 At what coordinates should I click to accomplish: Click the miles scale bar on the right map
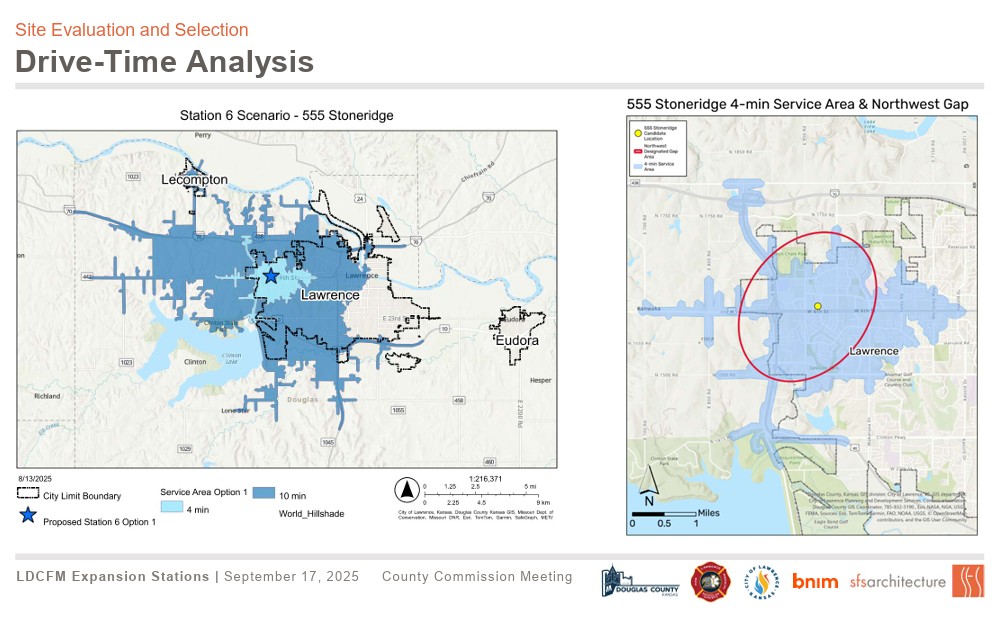664,513
